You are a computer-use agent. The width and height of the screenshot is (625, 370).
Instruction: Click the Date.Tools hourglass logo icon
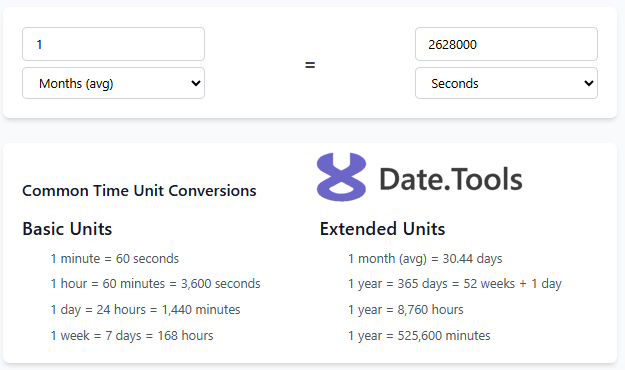pos(341,177)
